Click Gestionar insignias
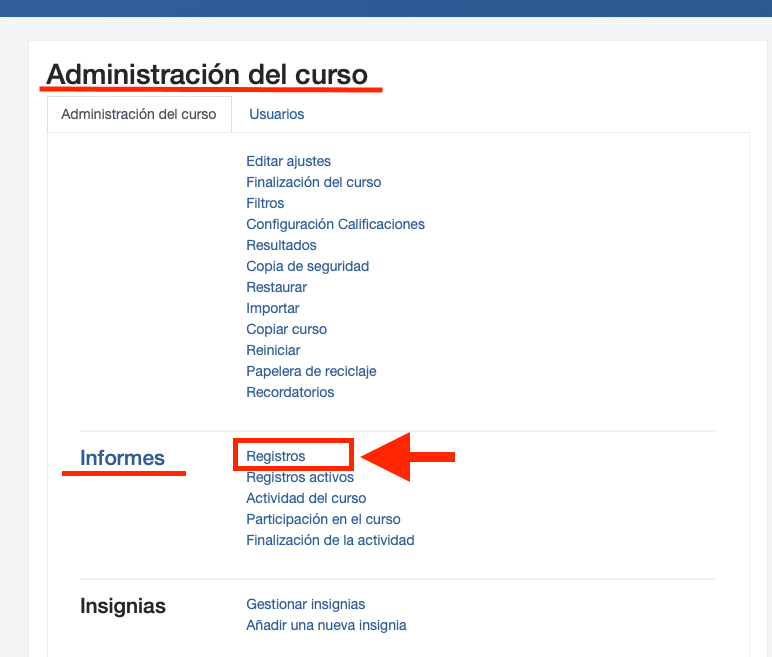 click(x=306, y=604)
